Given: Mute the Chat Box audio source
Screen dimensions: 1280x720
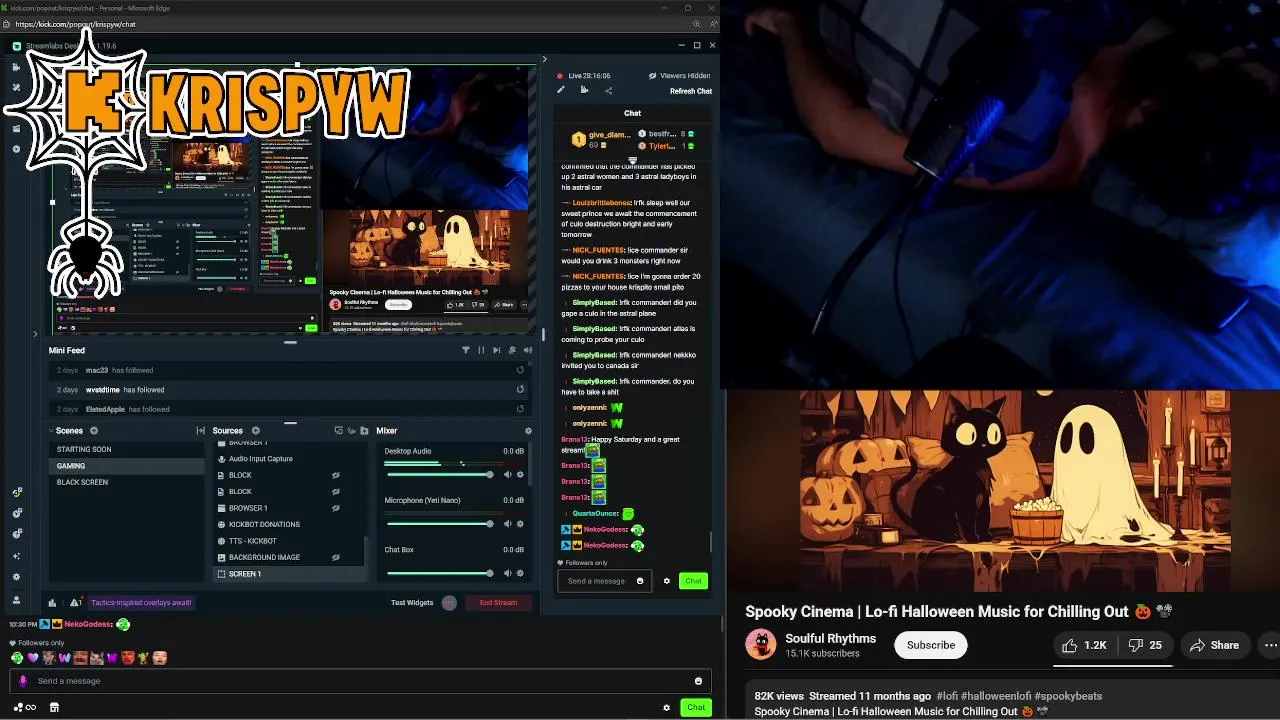Looking at the screenshot, I should tap(507, 573).
